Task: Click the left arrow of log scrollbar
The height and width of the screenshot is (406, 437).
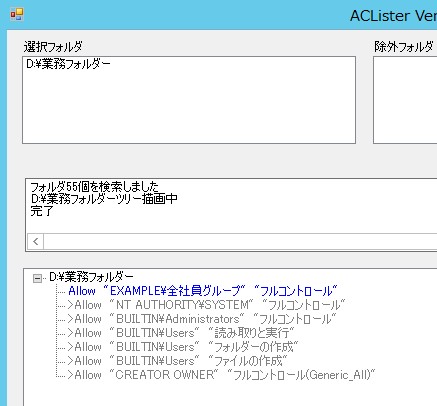Action: [x=36, y=241]
